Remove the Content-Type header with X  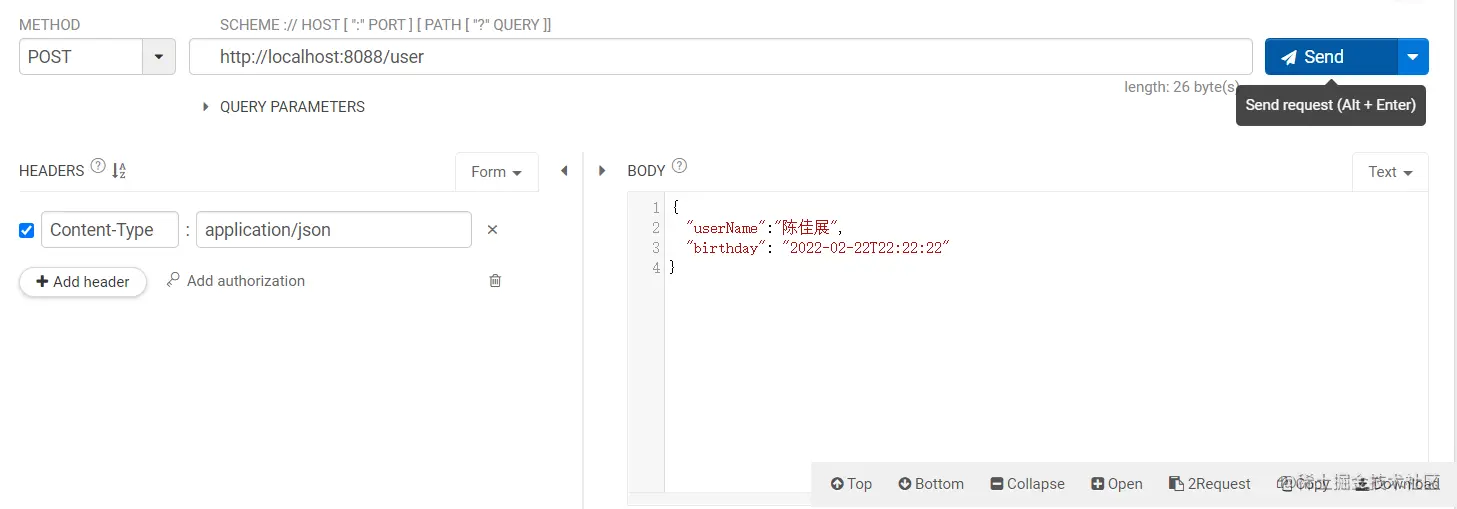(492, 230)
